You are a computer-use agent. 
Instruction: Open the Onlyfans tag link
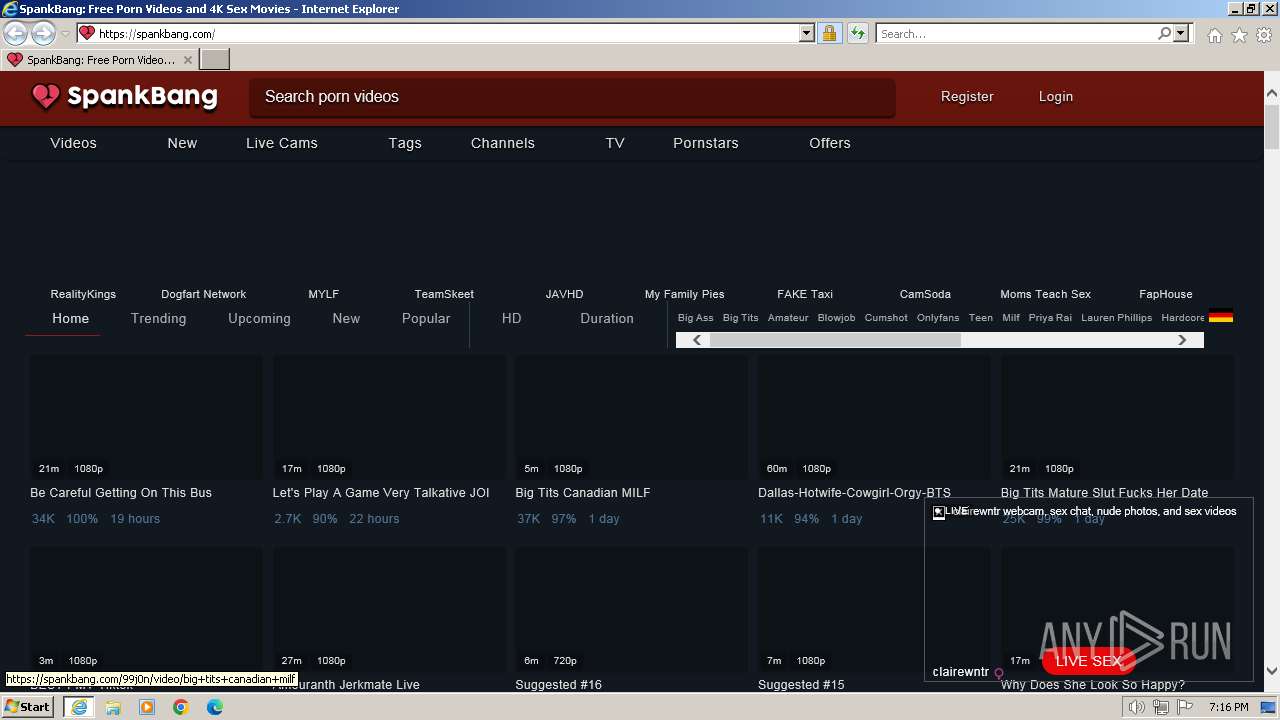(938, 318)
